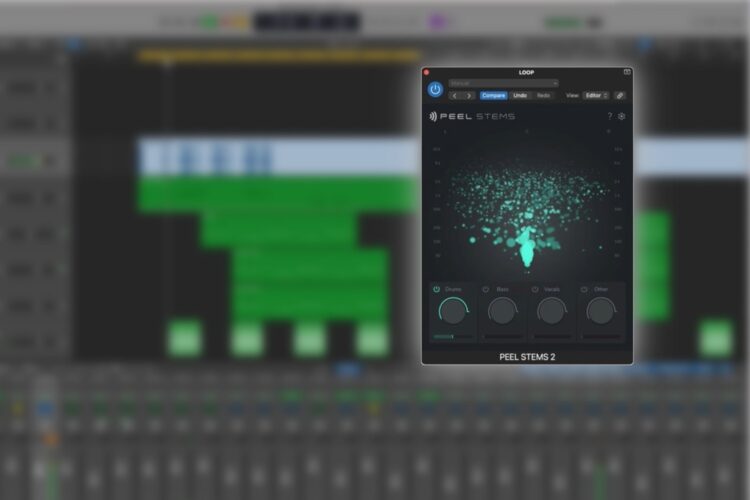Go to the next preset arrow

click(x=469, y=96)
